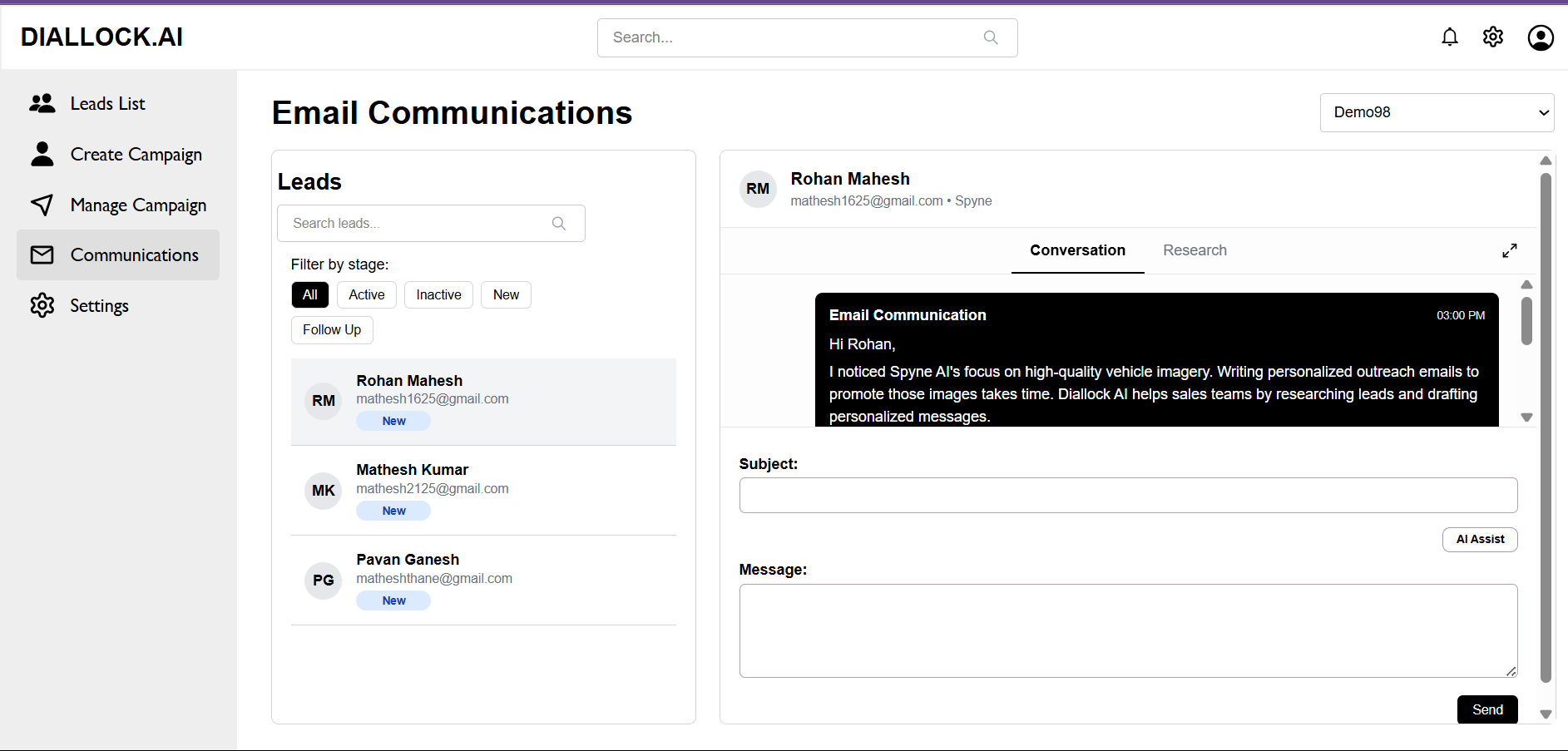
Task: Click mathesh1625@gmail.com in the leads list
Action: point(433,399)
